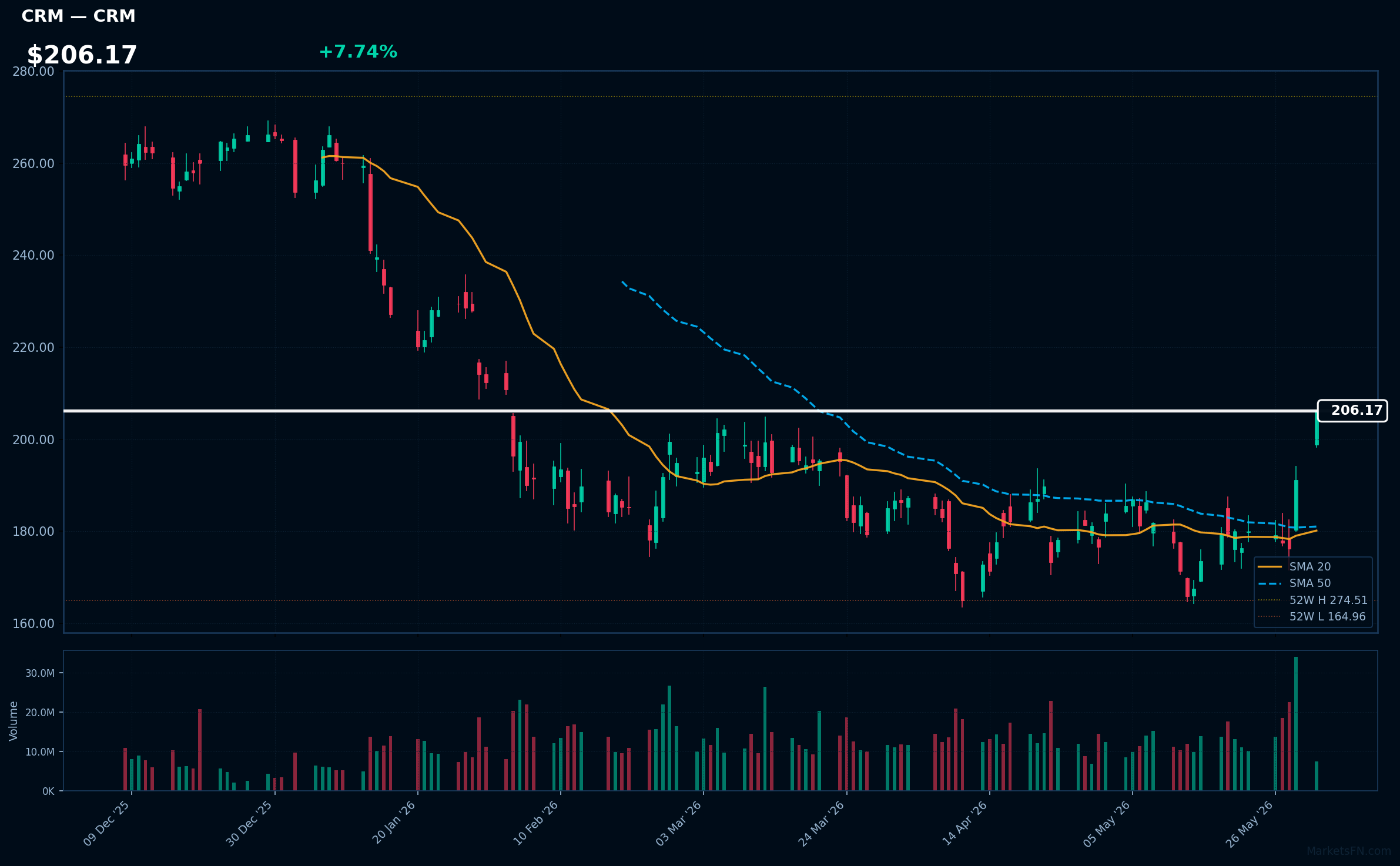1400x866 pixels.
Task: Click the 30.0M volume axis label
Action: [40, 673]
